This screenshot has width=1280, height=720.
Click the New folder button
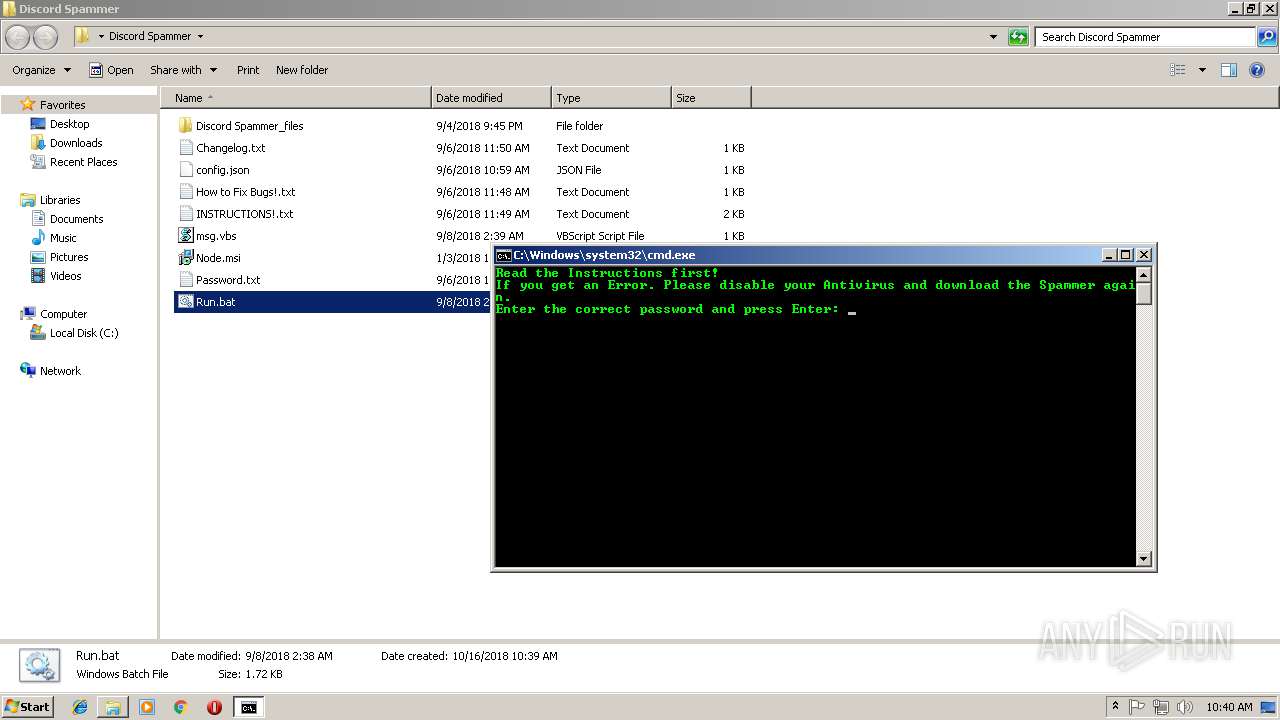click(302, 70)
